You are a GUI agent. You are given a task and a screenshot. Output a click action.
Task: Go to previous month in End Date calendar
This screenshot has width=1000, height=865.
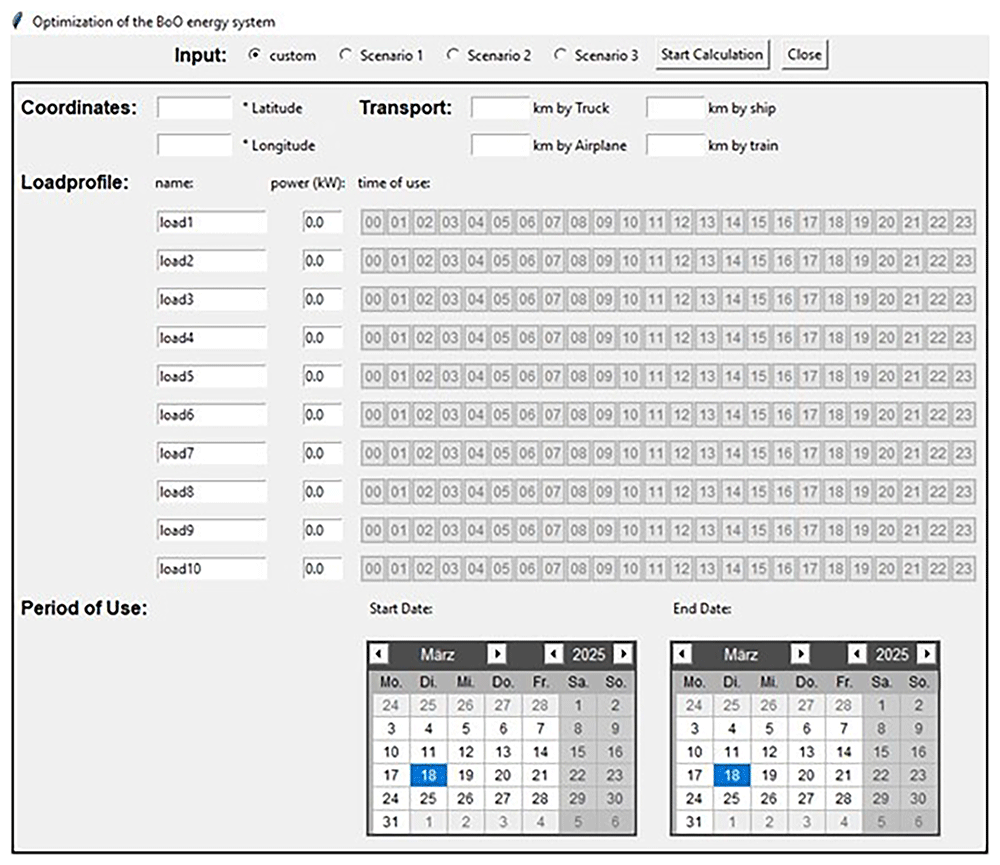(x=682, y=654)
